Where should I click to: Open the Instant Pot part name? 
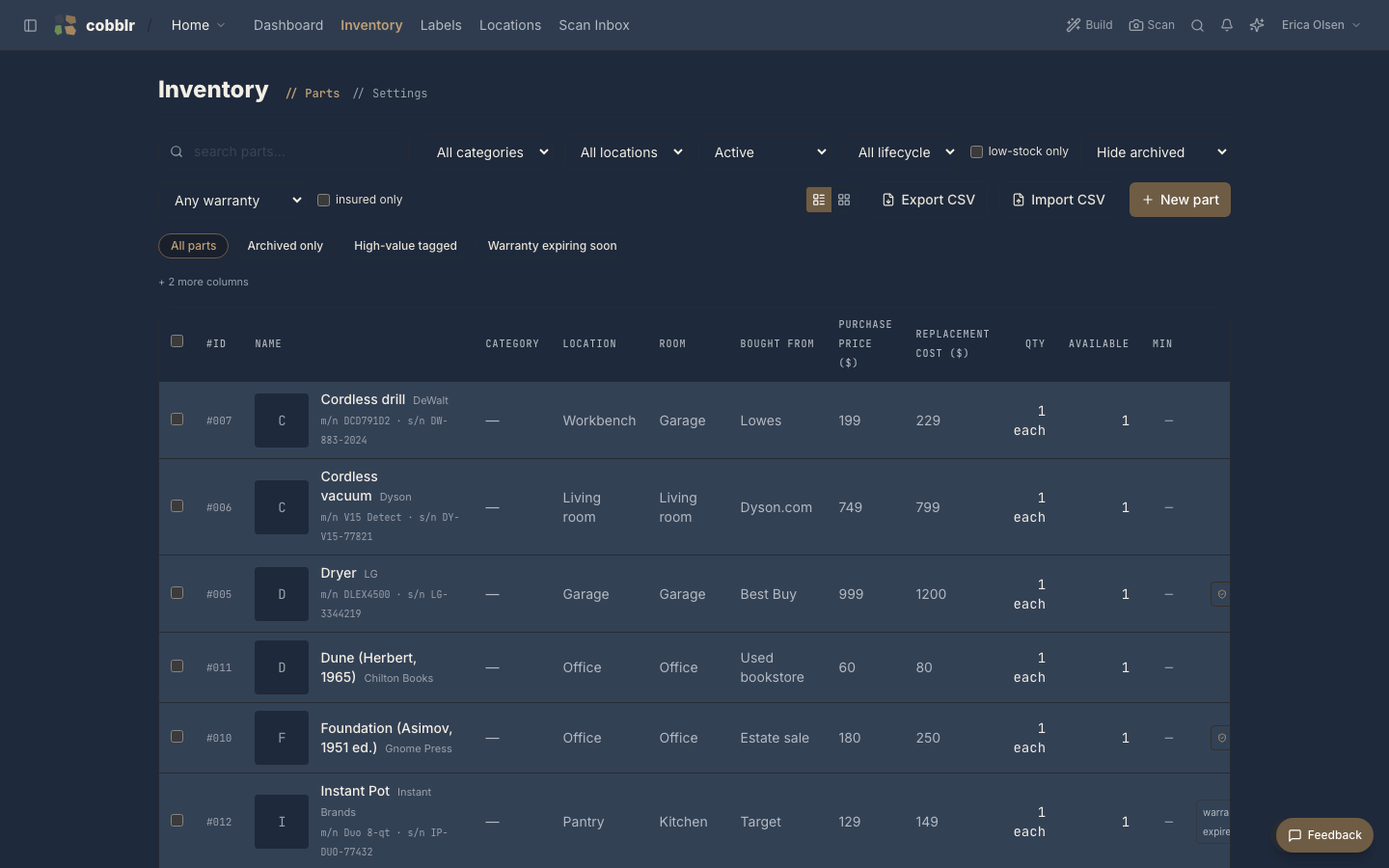pyautogui.click(x=355, y=791)
